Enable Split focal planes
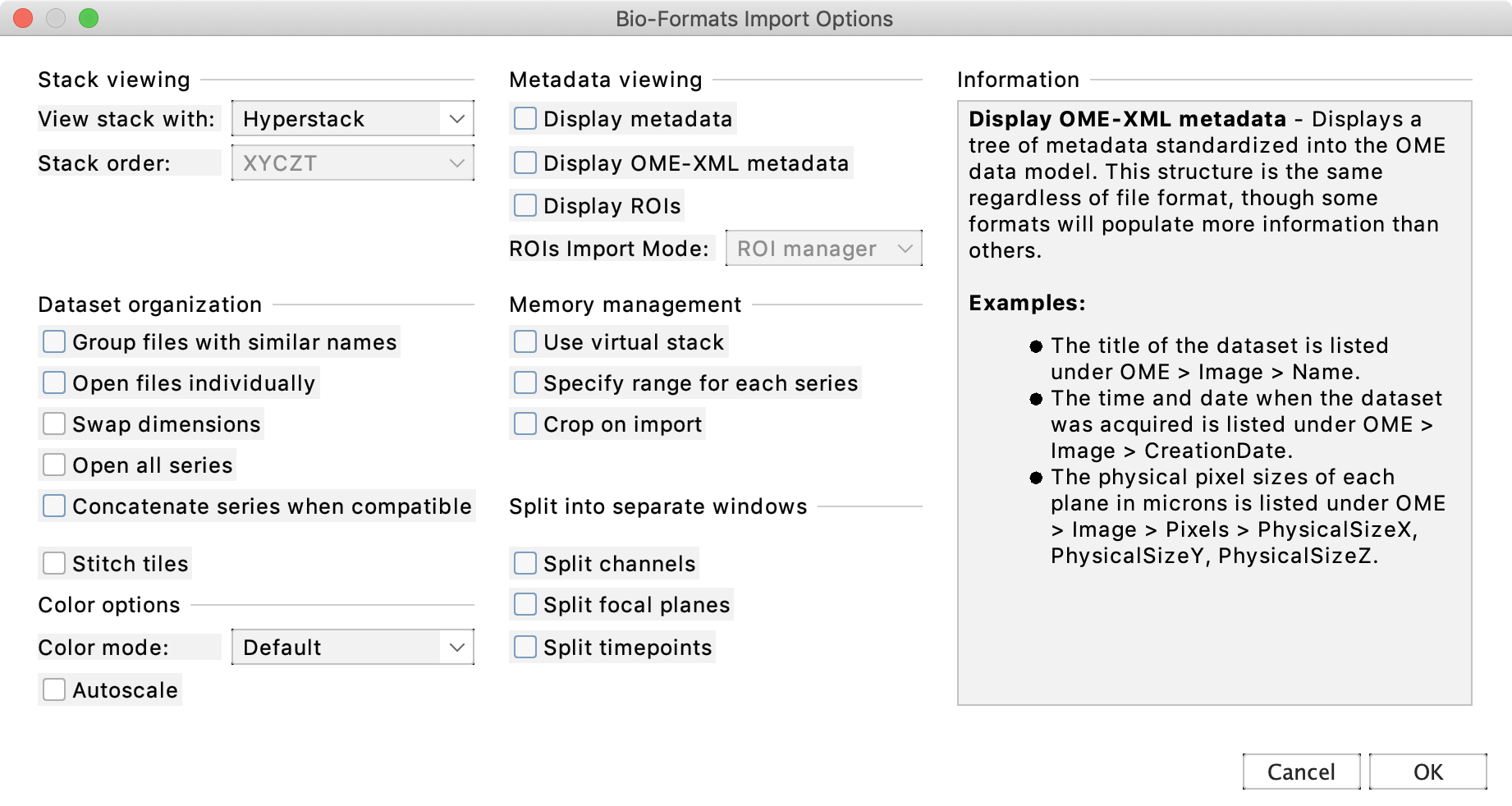1512x806 pixels. tap(525, 604)
